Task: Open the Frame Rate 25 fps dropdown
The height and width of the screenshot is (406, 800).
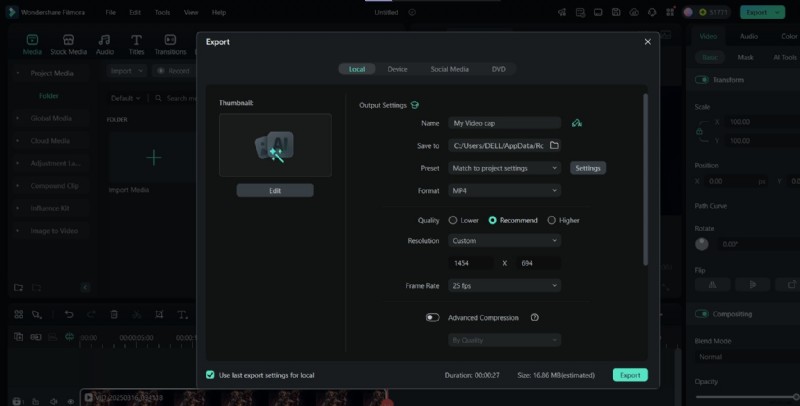Action: coord(504,285)
